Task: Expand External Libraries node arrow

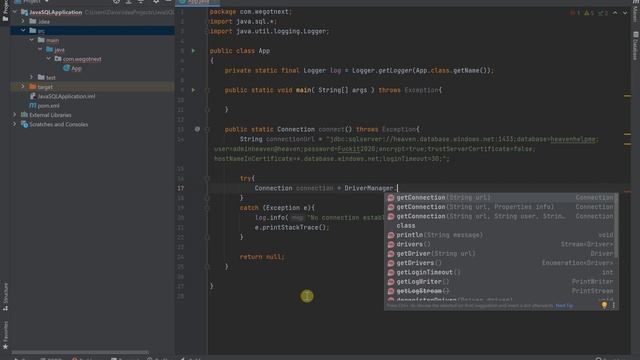Action: (x=15, y=115)
